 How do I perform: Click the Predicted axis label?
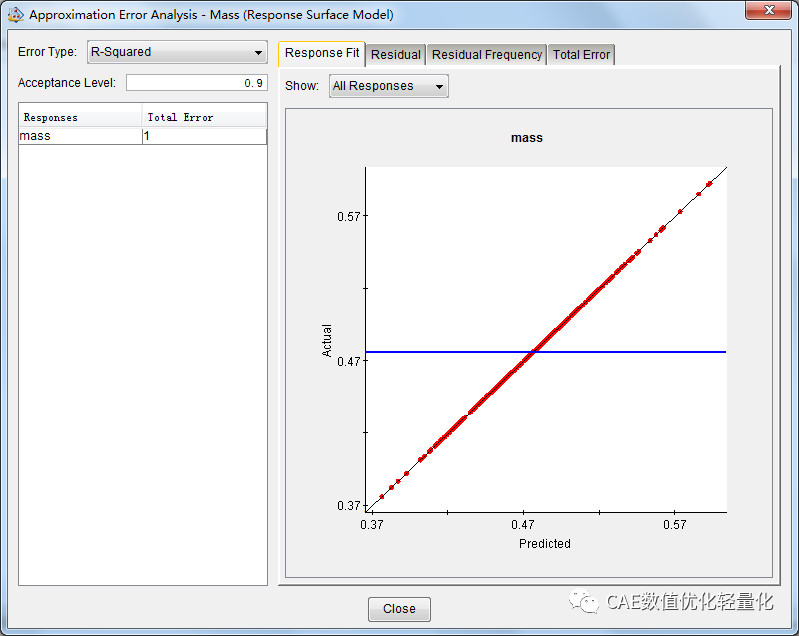pyautogui.click(x=545, y=544)
